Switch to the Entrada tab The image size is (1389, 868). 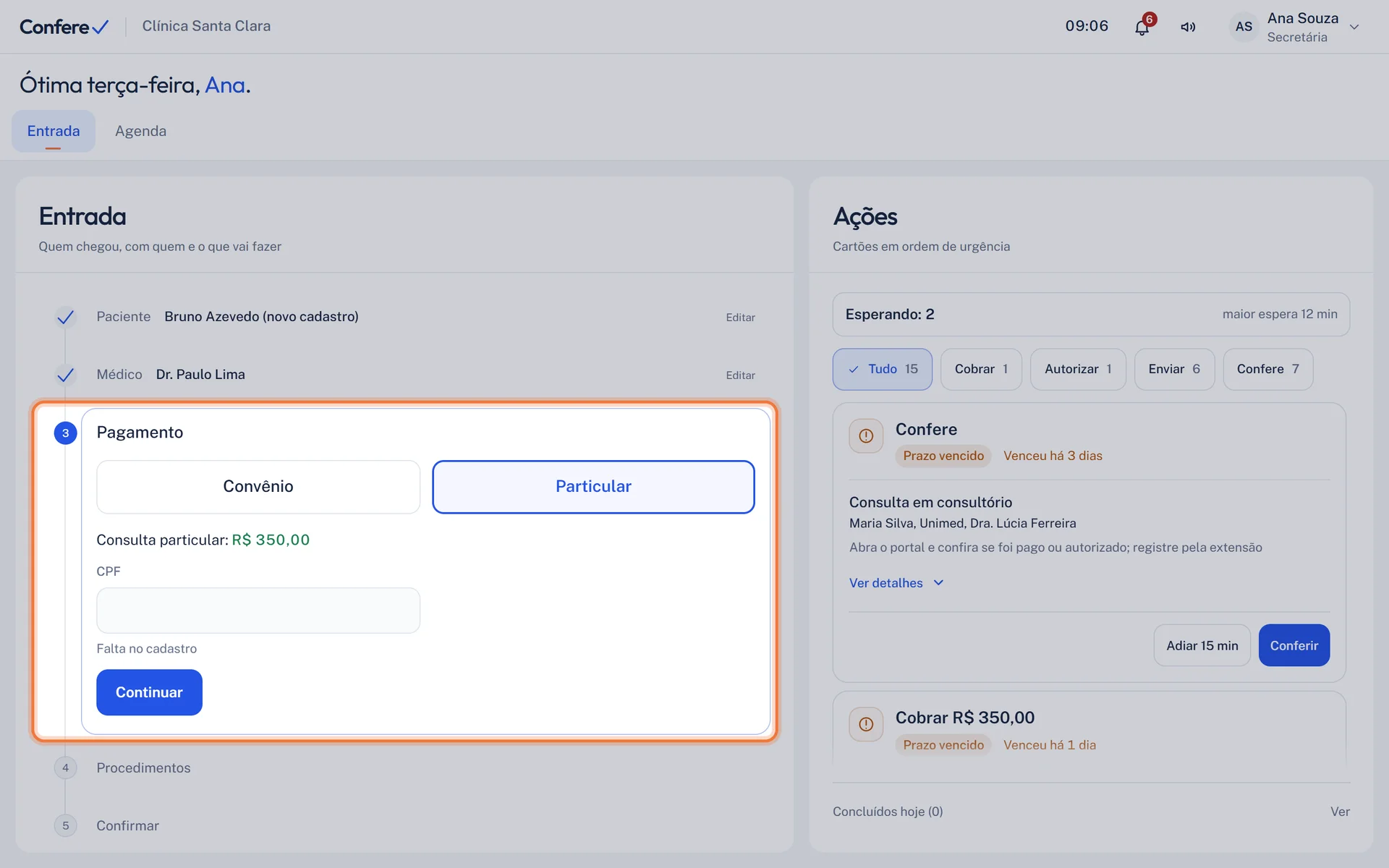pos(54,131)
